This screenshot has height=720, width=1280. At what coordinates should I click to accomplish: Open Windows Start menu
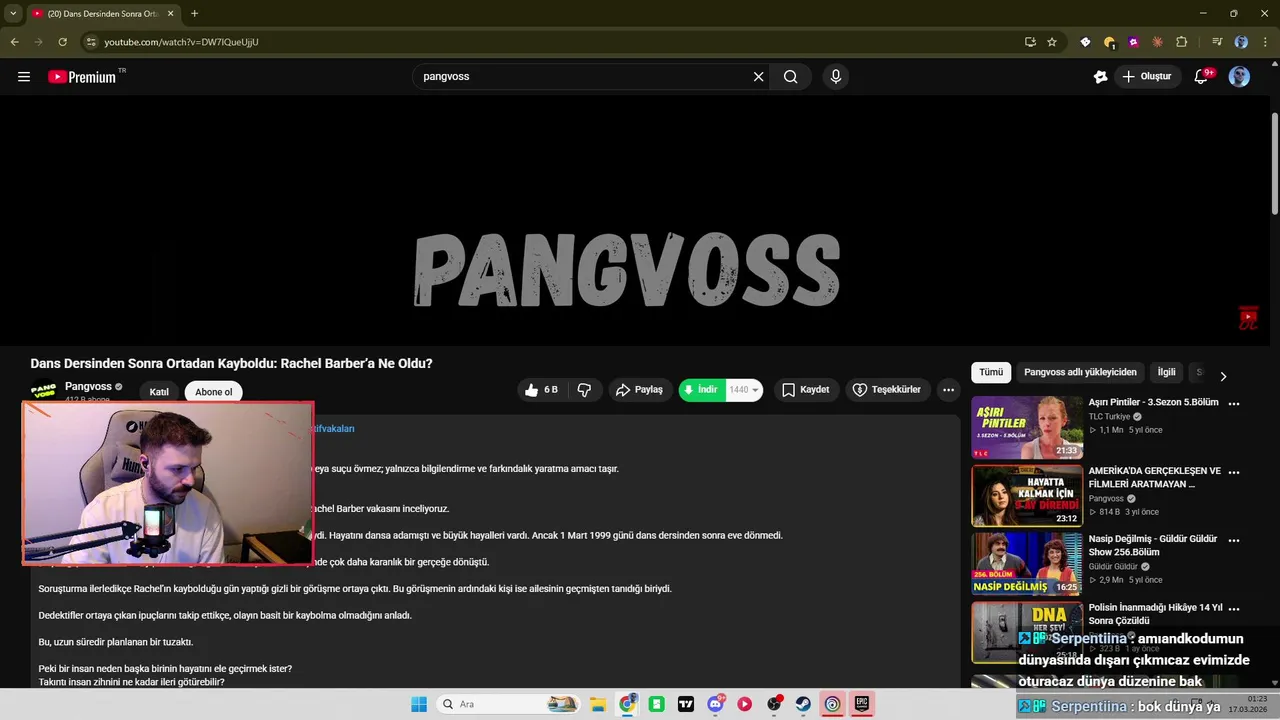[418, 704]
